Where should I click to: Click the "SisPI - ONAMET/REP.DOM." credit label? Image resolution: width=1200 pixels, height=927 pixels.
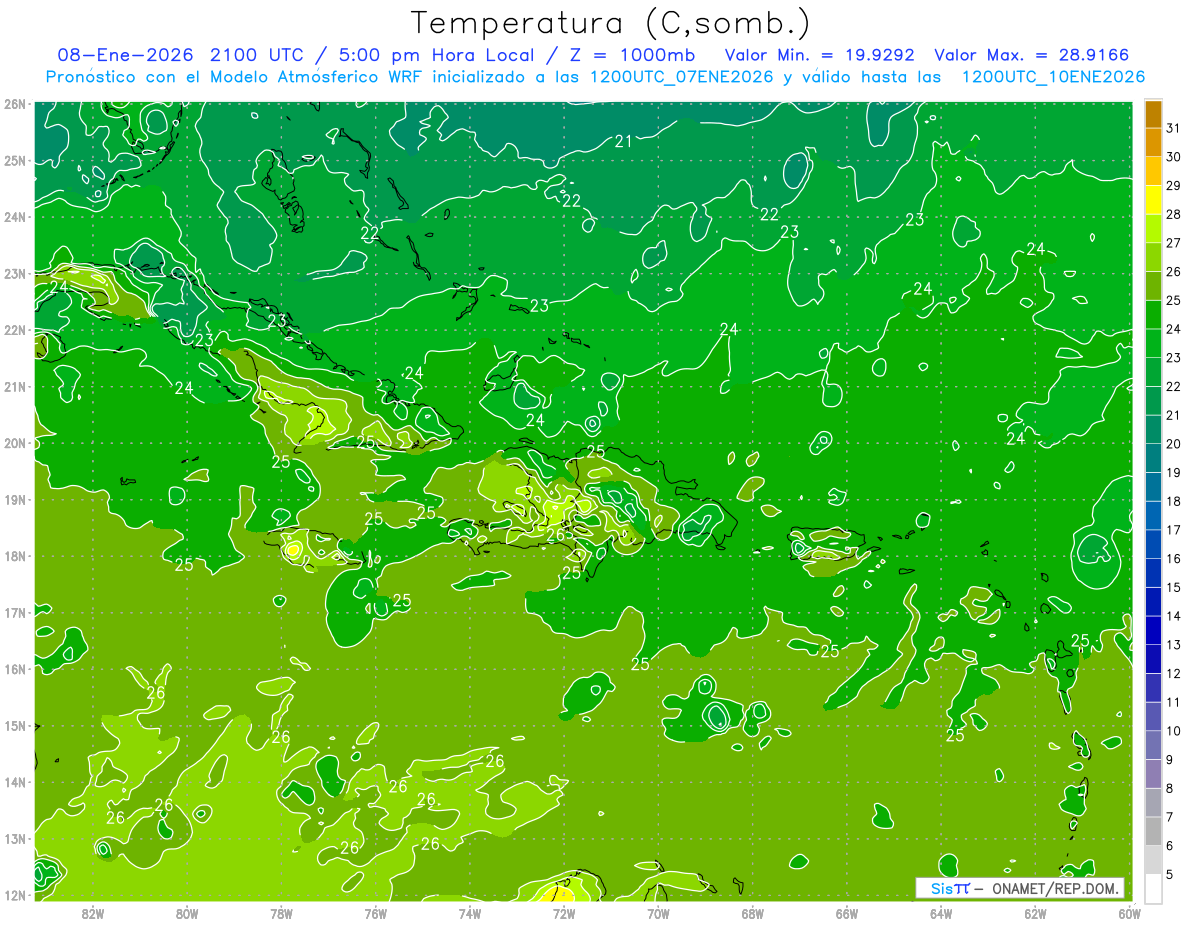point(1020,888)
